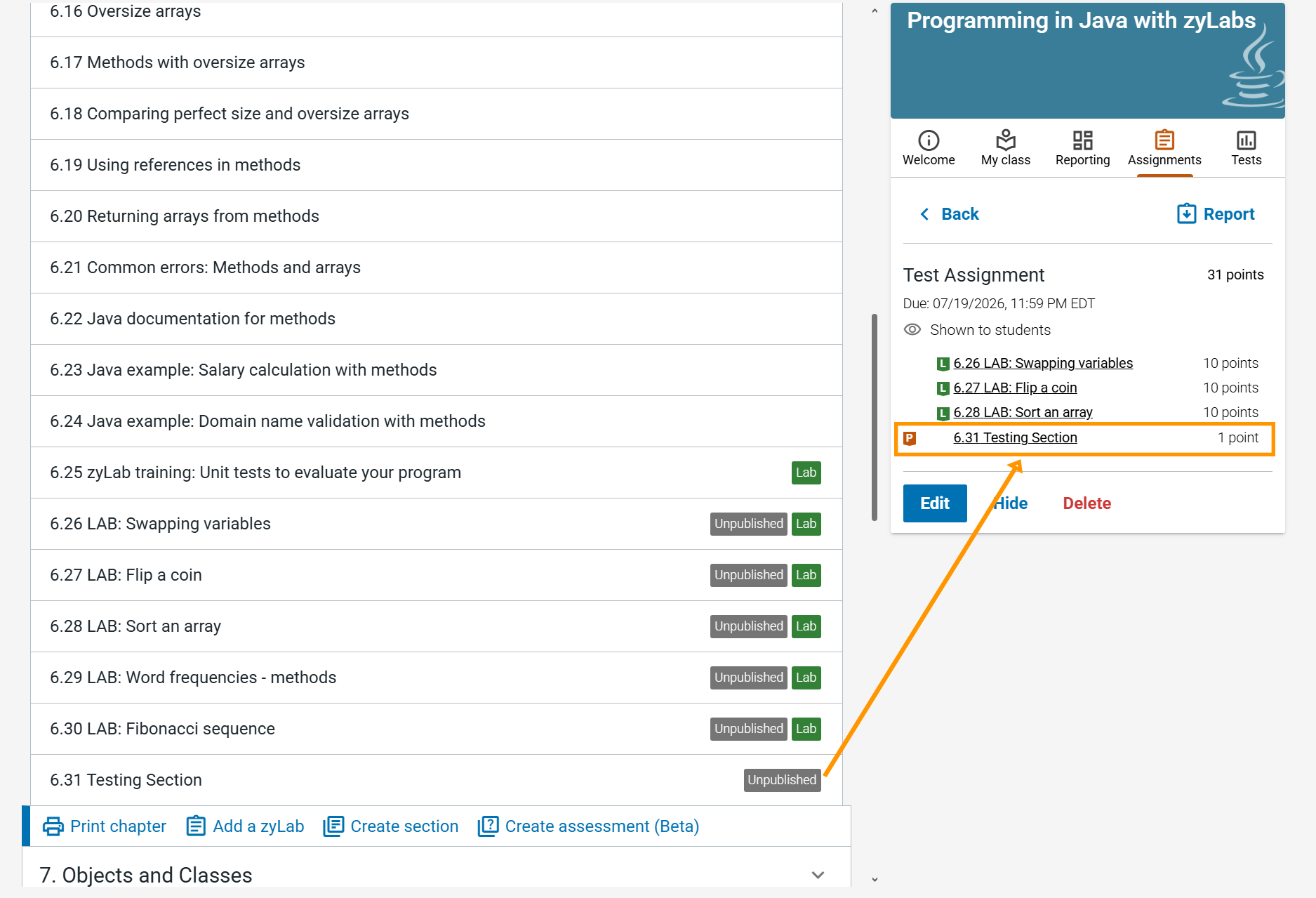
Task: Click the red Delete link
Action: (x=1087, y=503)
